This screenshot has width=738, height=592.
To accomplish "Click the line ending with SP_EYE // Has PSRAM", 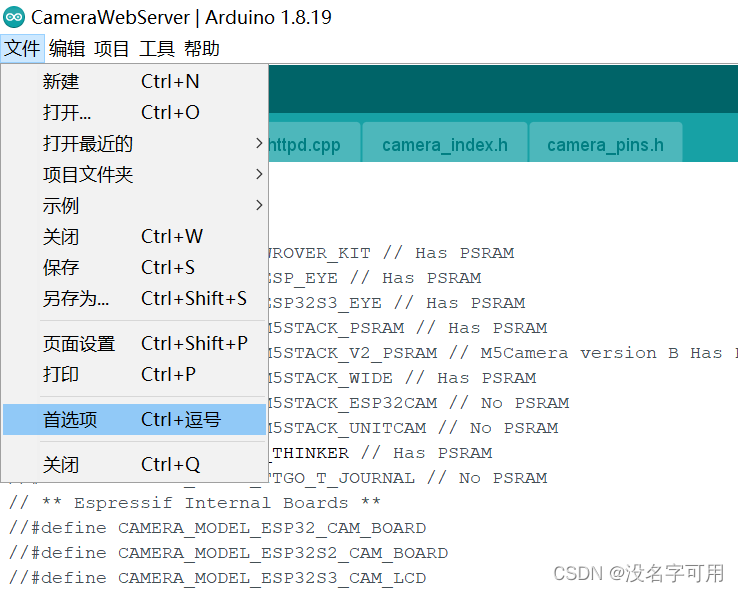I will pyautogui.click(x=374, y=278).
